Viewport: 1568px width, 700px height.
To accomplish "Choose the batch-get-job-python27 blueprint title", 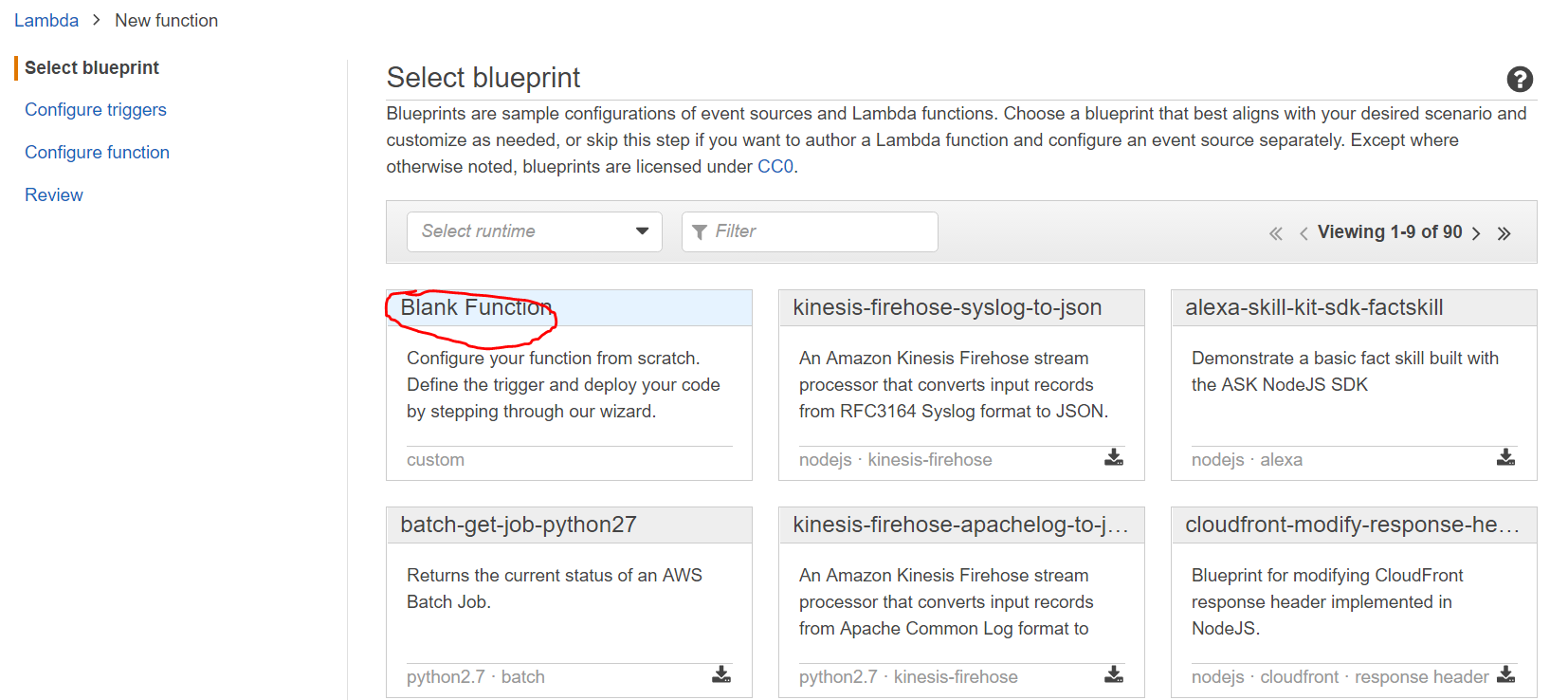I will point(519,525).
